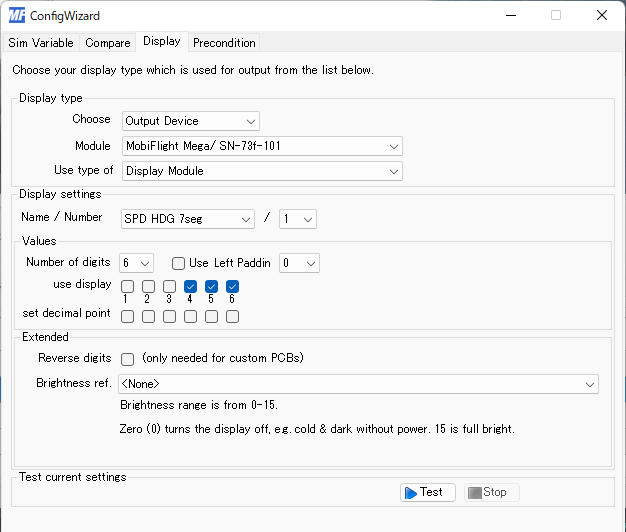Uncheck use display digit 6

pos(232,287)
